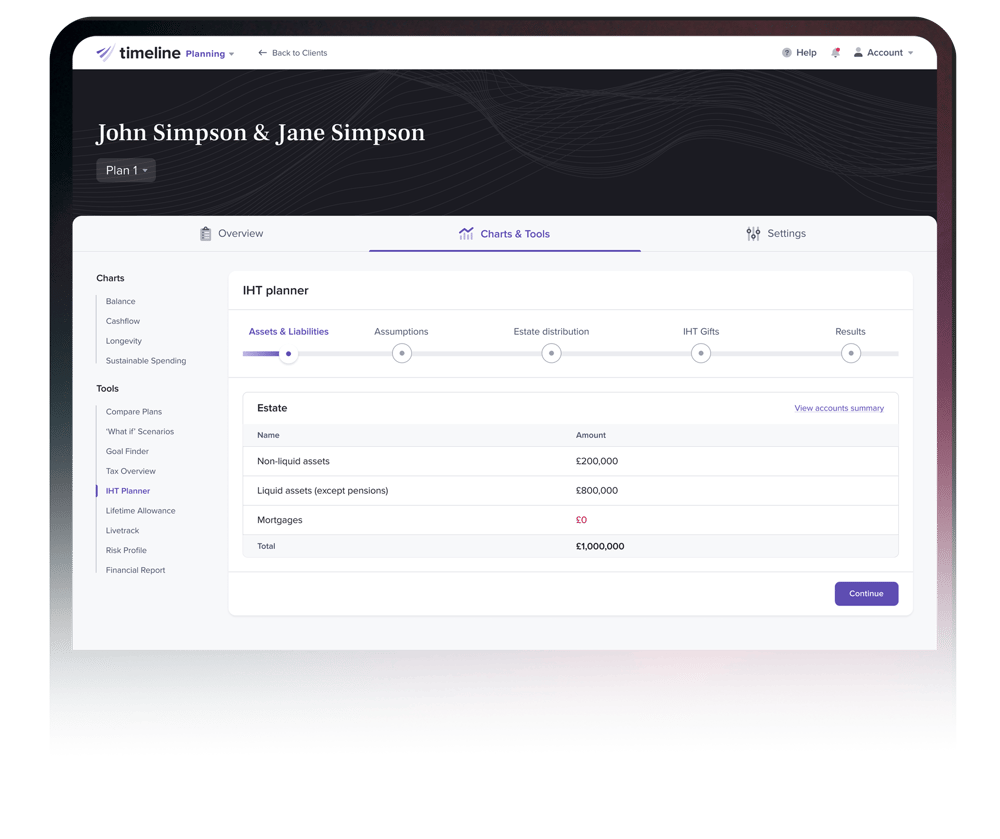
Task: Click the Settings sliders icon
Action: (753, 233)
